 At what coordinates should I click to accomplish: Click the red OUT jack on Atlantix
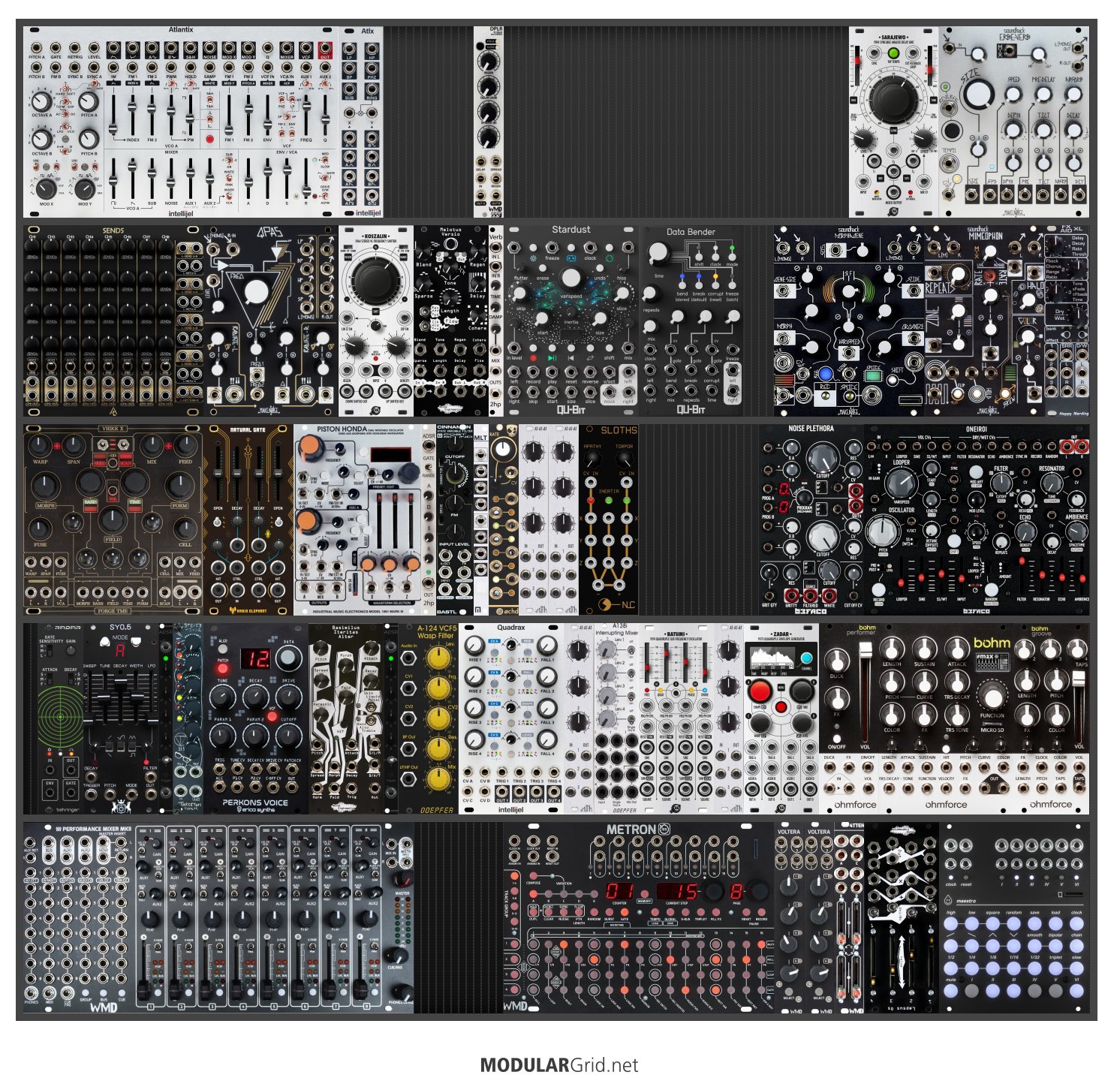click(325, 50)
